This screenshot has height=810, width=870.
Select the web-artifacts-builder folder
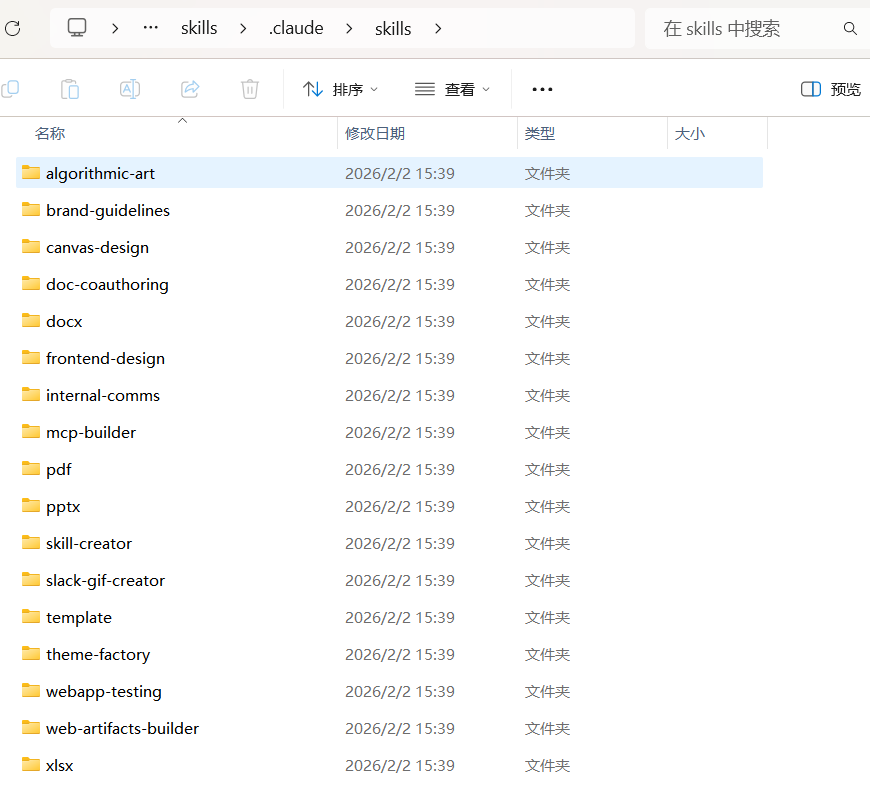click(390, 728)
